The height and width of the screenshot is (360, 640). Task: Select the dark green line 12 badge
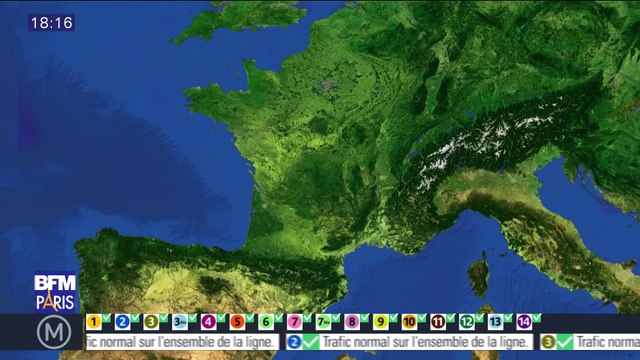[x=467, y=322]
